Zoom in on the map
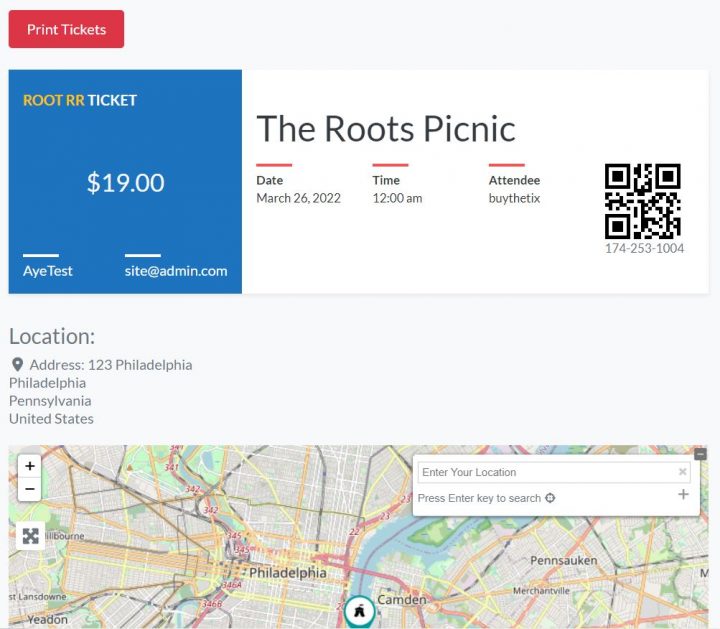720x629 pixels. tap(30, 466)
